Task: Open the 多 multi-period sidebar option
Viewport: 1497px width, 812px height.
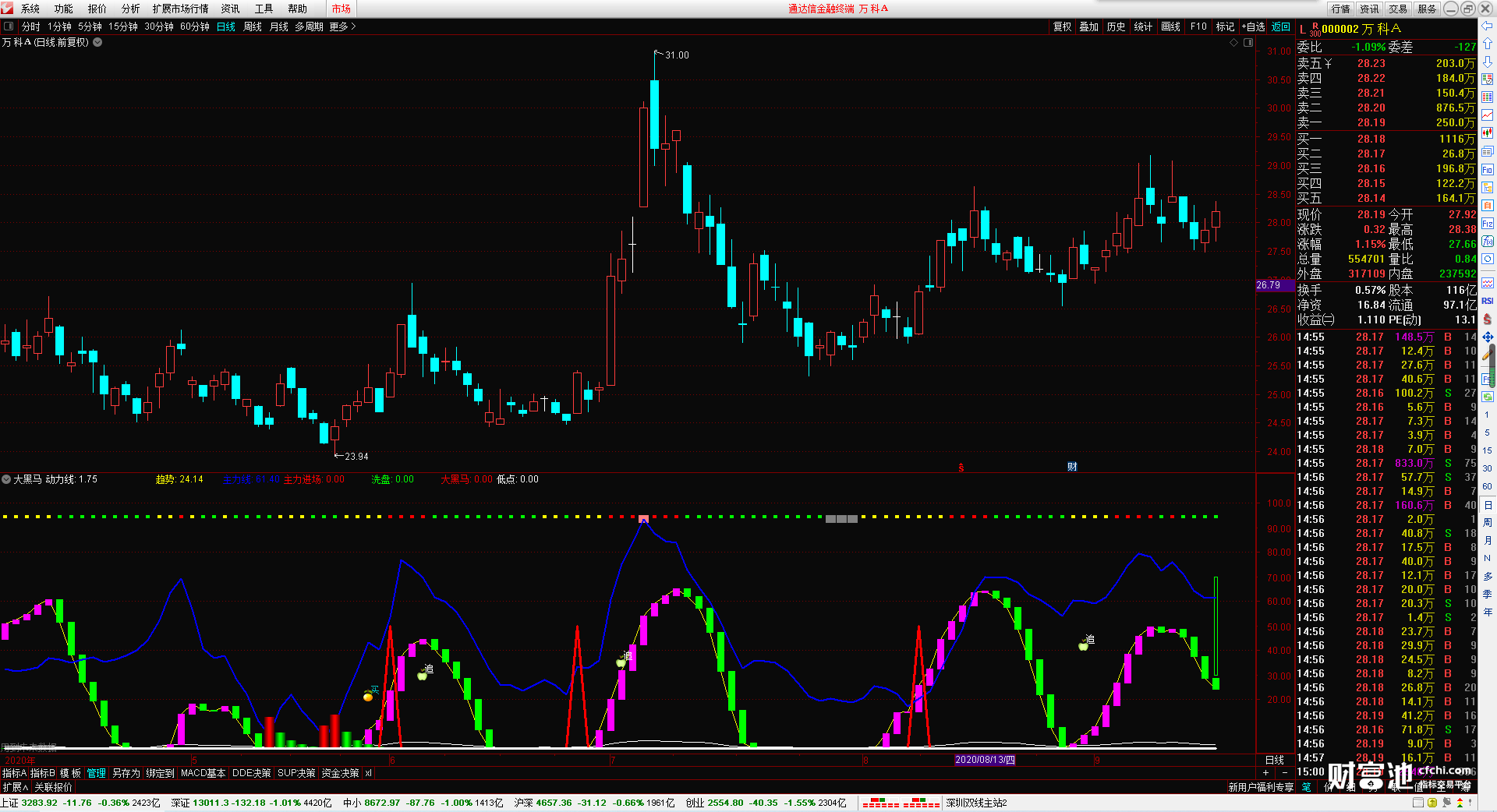Action: (1488, 576)
